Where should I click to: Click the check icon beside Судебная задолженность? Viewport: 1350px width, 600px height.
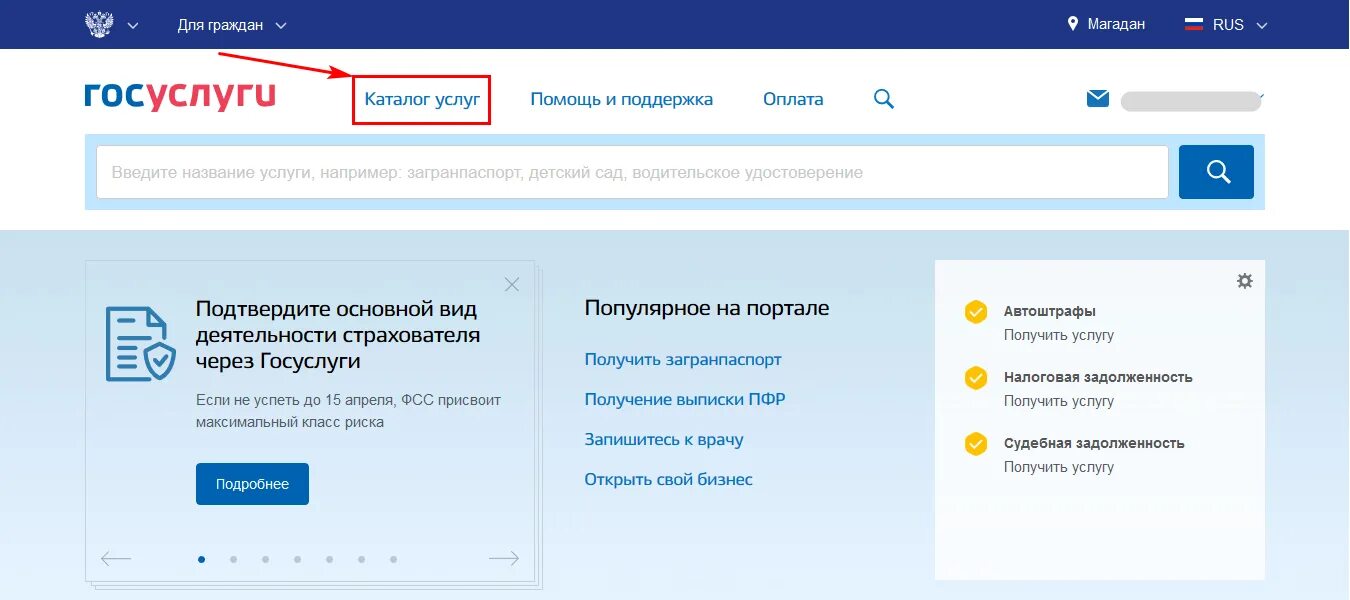[976, 444]
